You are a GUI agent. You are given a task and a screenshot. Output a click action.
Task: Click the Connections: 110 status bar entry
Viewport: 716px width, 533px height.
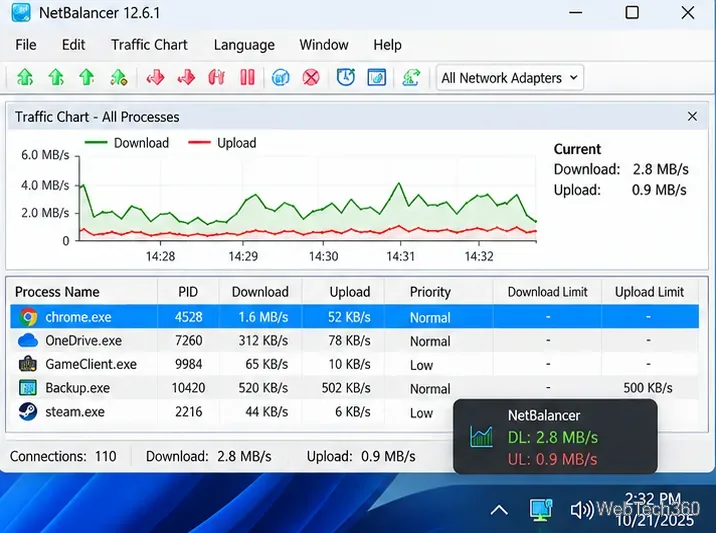click(63, 456)
